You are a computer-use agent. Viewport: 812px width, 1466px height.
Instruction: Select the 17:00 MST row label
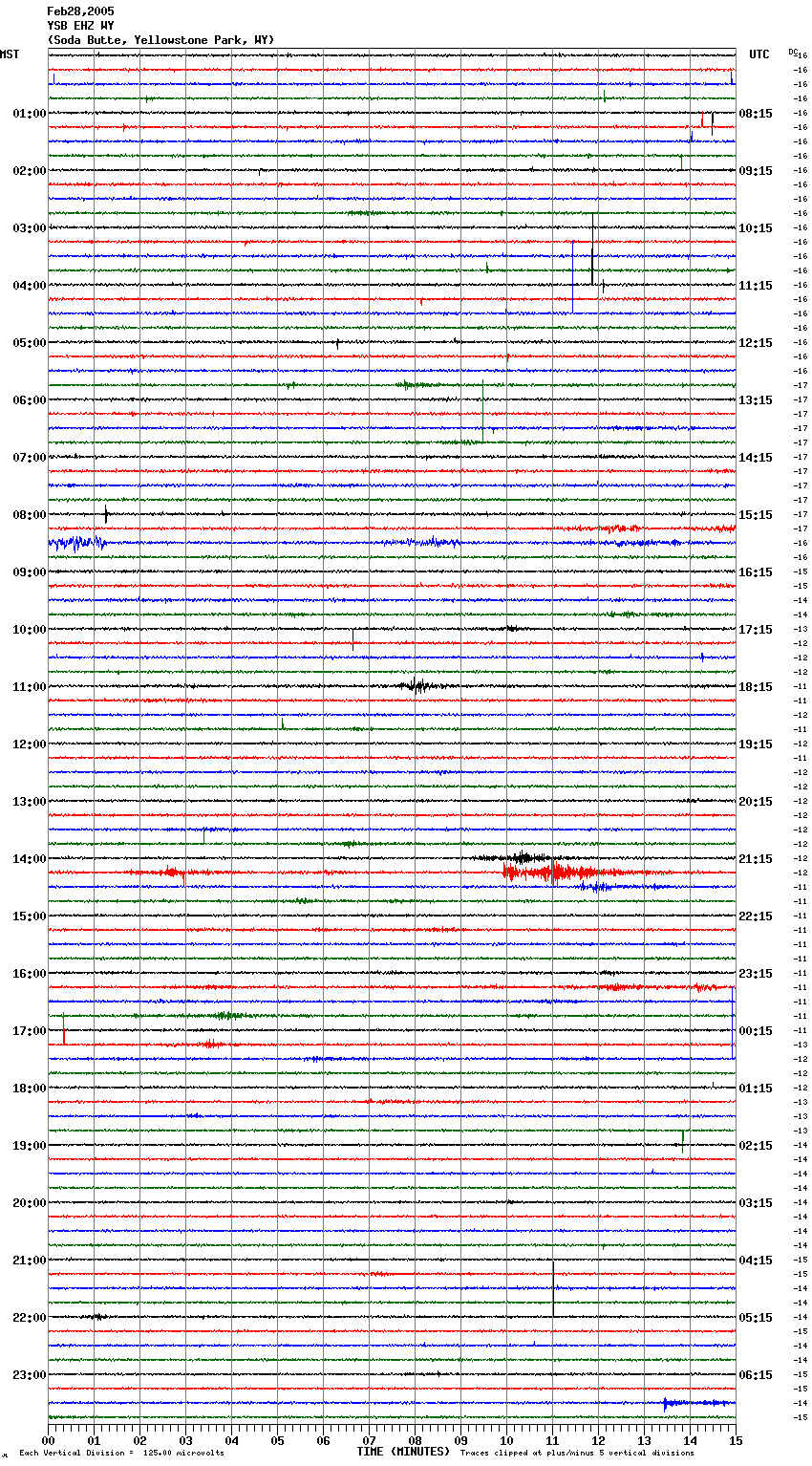pos(30,1031)
